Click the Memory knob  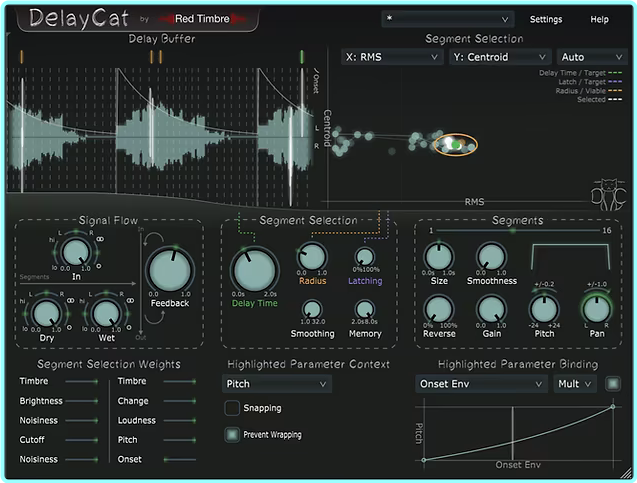click(x=364, y=310)
